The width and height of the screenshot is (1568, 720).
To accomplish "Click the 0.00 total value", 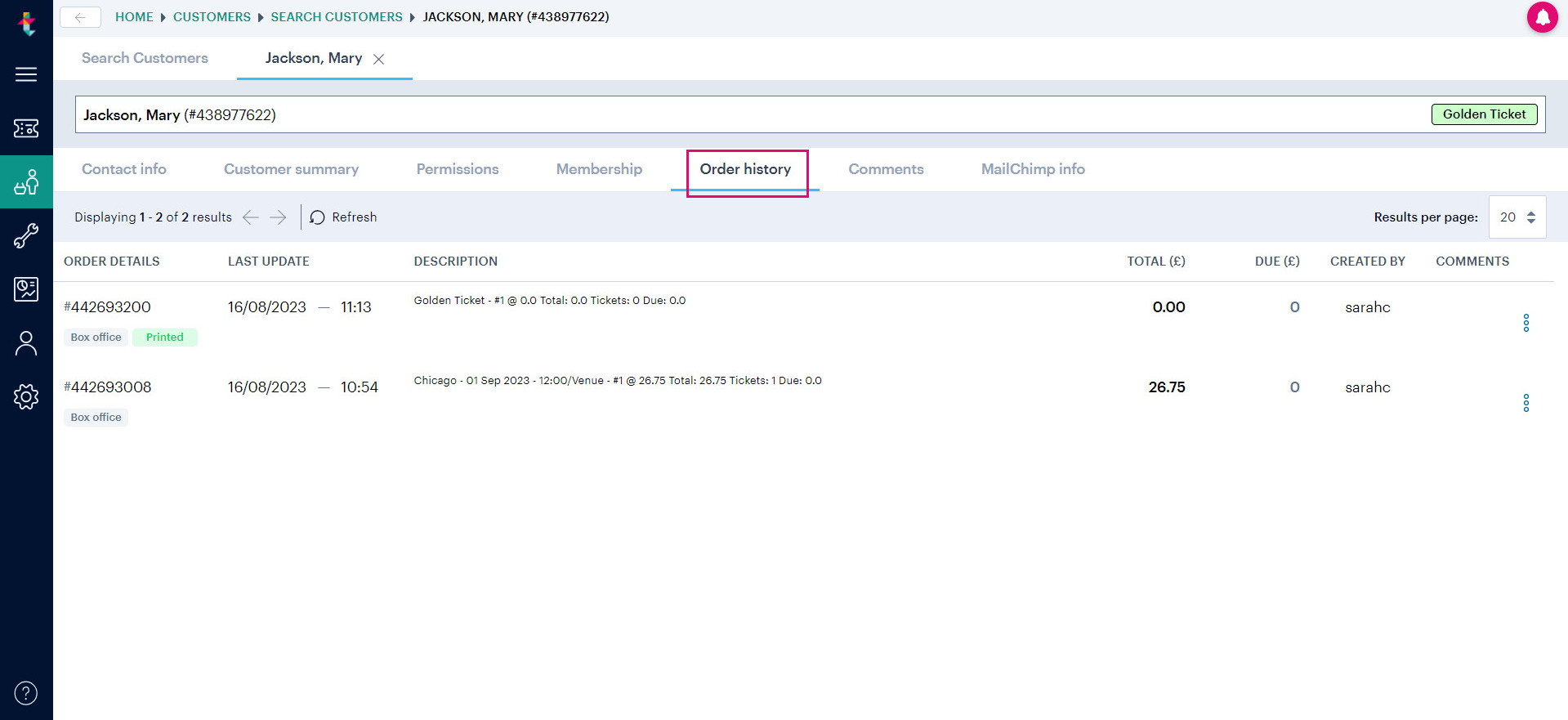I will click(x=1168, y=307).
